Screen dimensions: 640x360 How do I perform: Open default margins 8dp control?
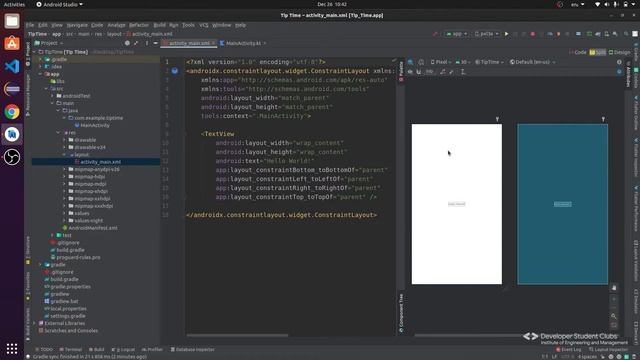(x=429, y=72)
